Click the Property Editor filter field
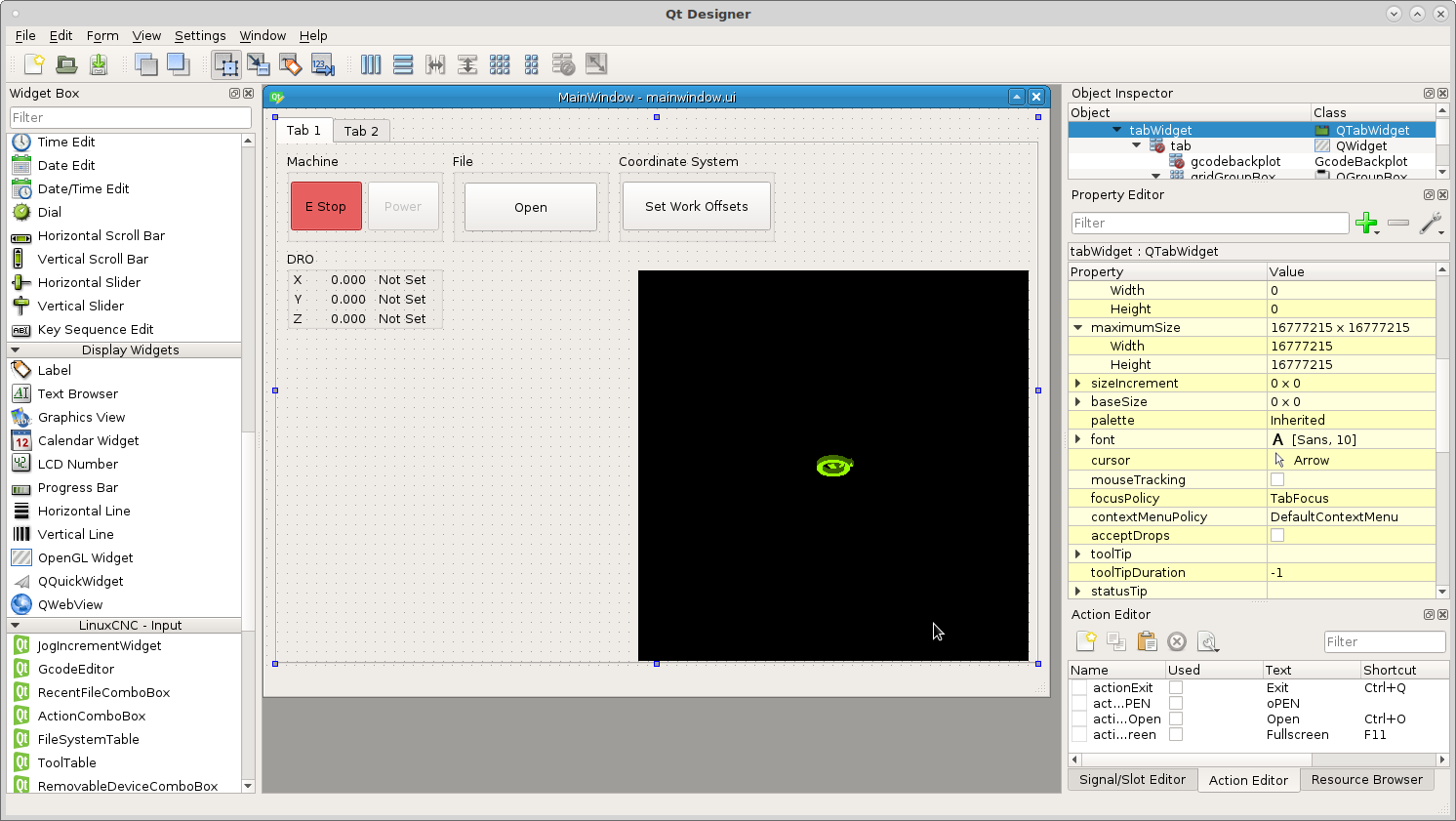The image size is (1456, 821). coord(1210,223)
